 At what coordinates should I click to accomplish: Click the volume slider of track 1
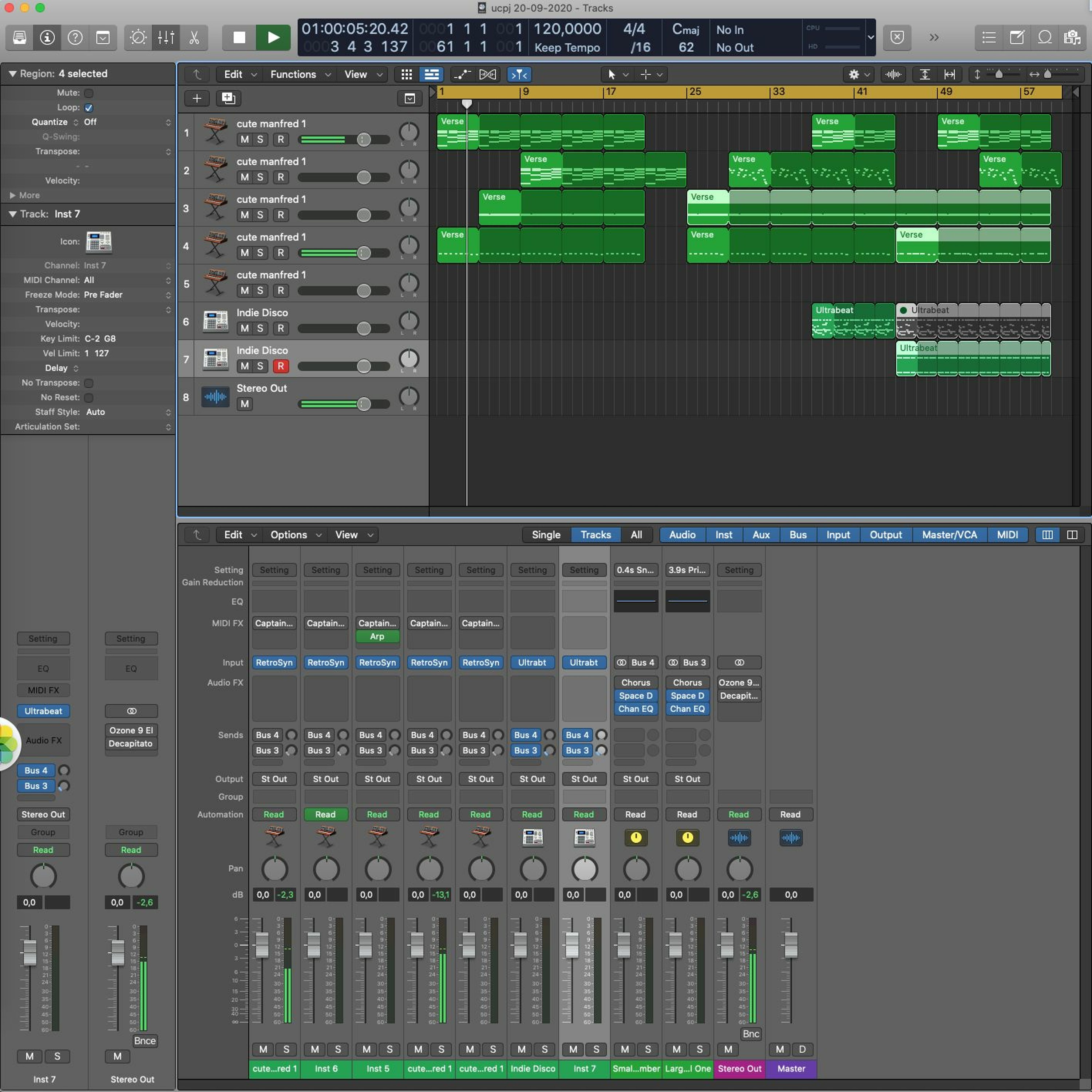[363, 140]
